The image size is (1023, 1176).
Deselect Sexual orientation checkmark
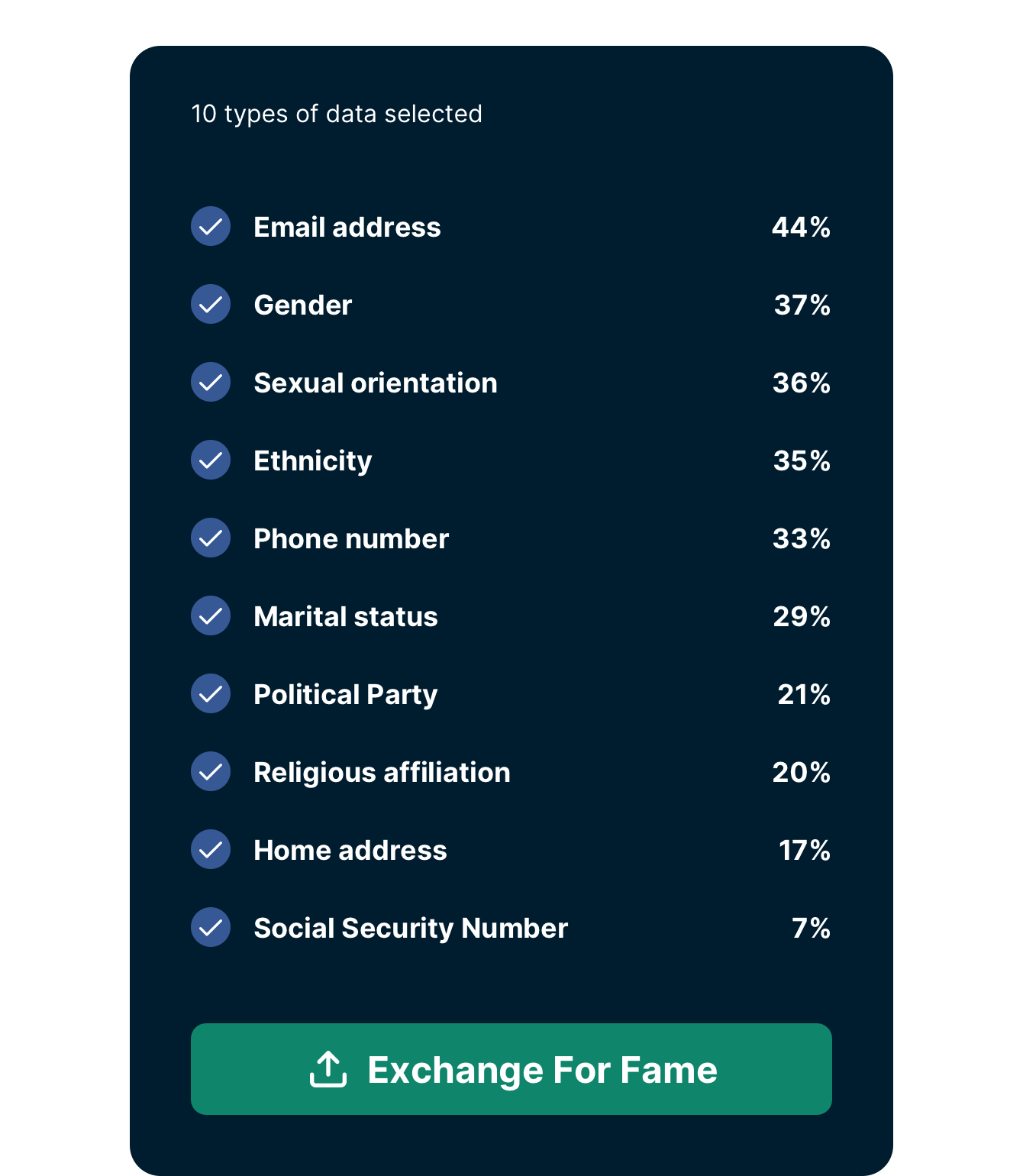click(x=211, y=382)
